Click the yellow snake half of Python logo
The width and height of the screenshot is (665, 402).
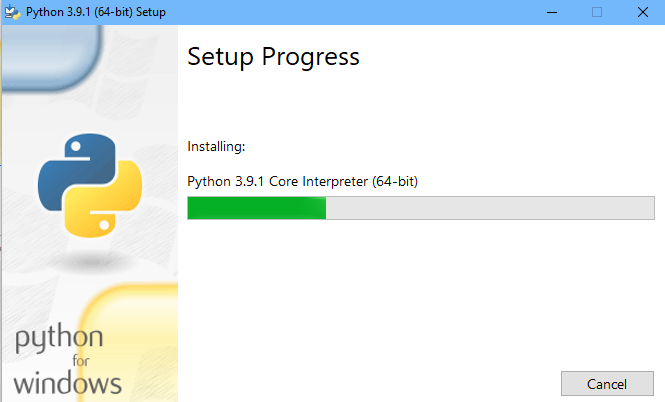[x=103, y=206]
